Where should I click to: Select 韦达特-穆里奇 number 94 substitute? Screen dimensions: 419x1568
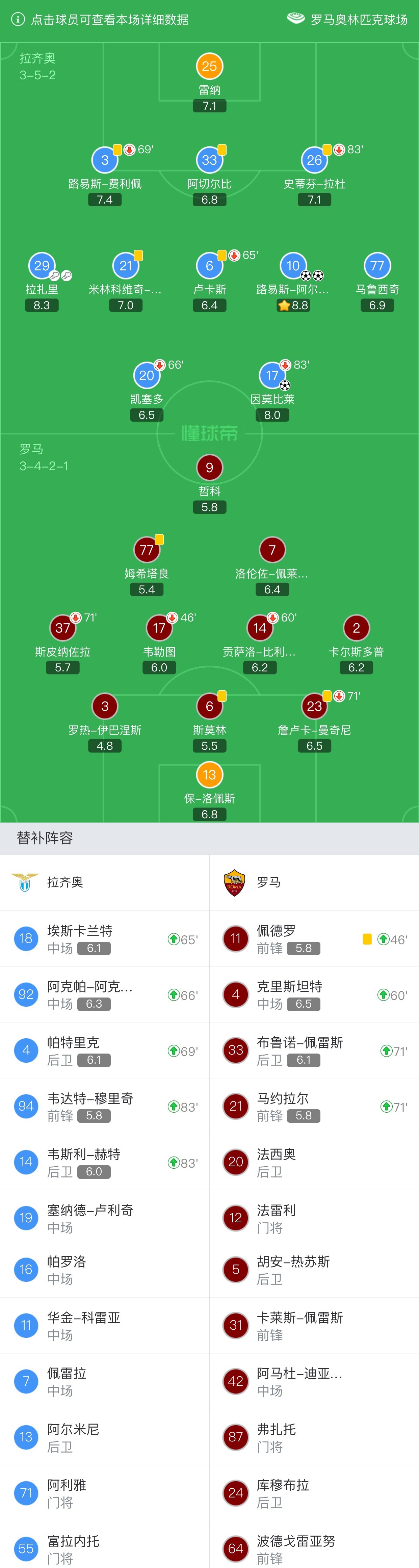pyautogui.click(x=105, y=1107)
